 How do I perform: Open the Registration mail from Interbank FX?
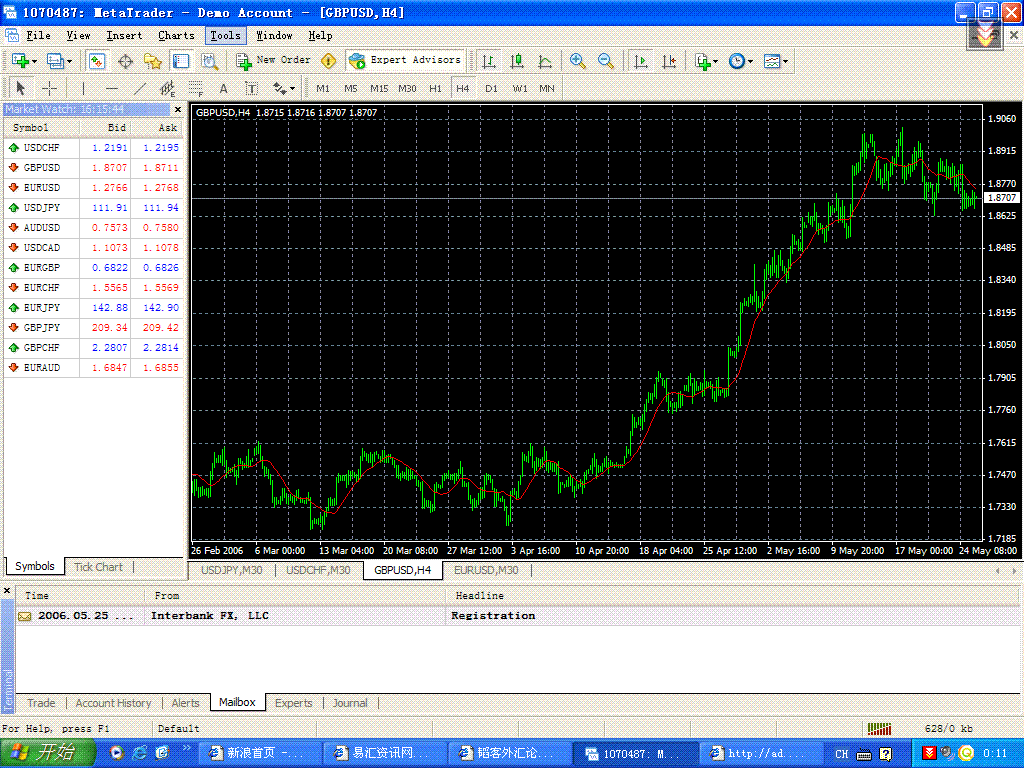tap(519, 616)
